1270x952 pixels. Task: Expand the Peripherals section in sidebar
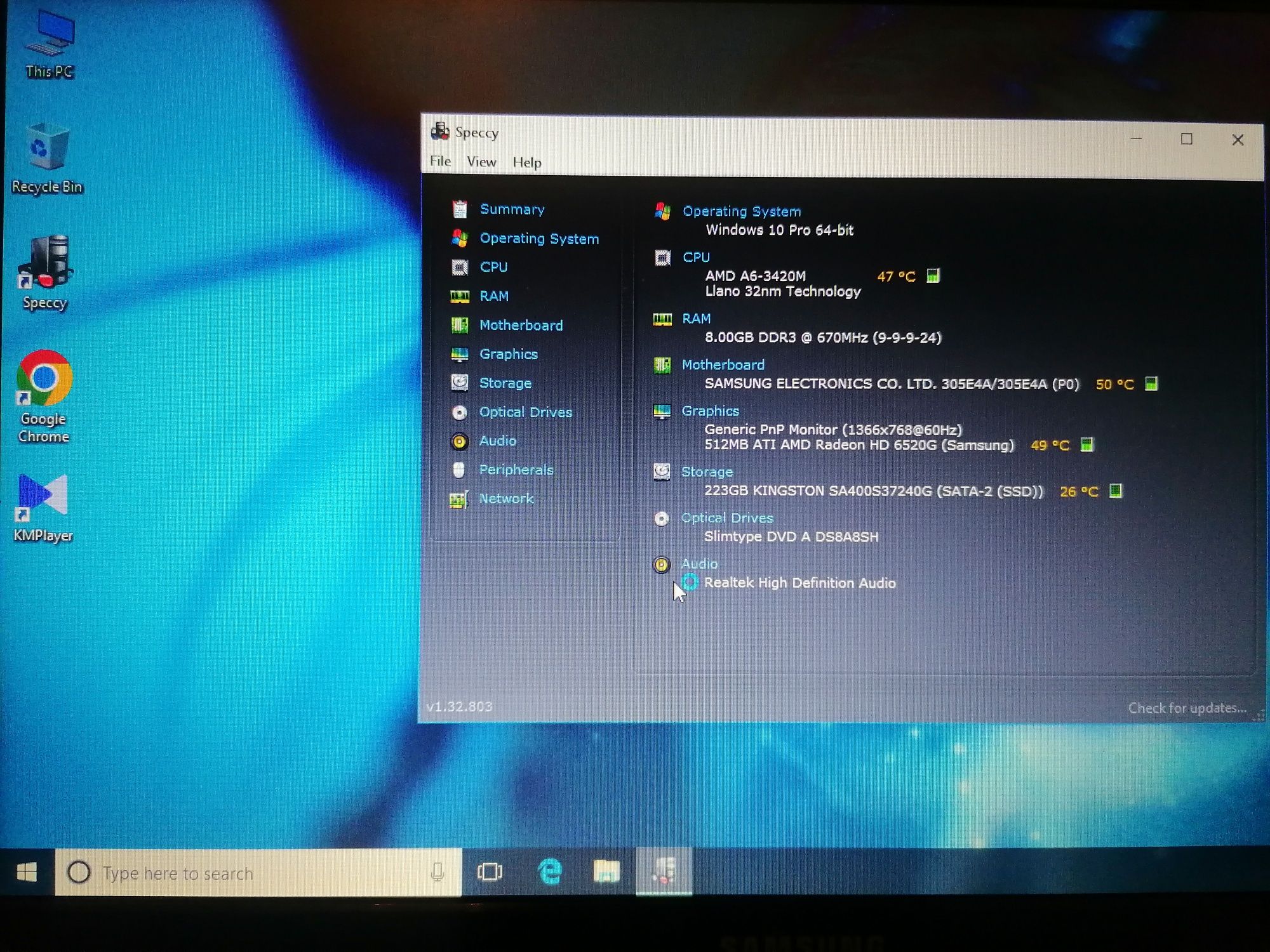[517, 470]
